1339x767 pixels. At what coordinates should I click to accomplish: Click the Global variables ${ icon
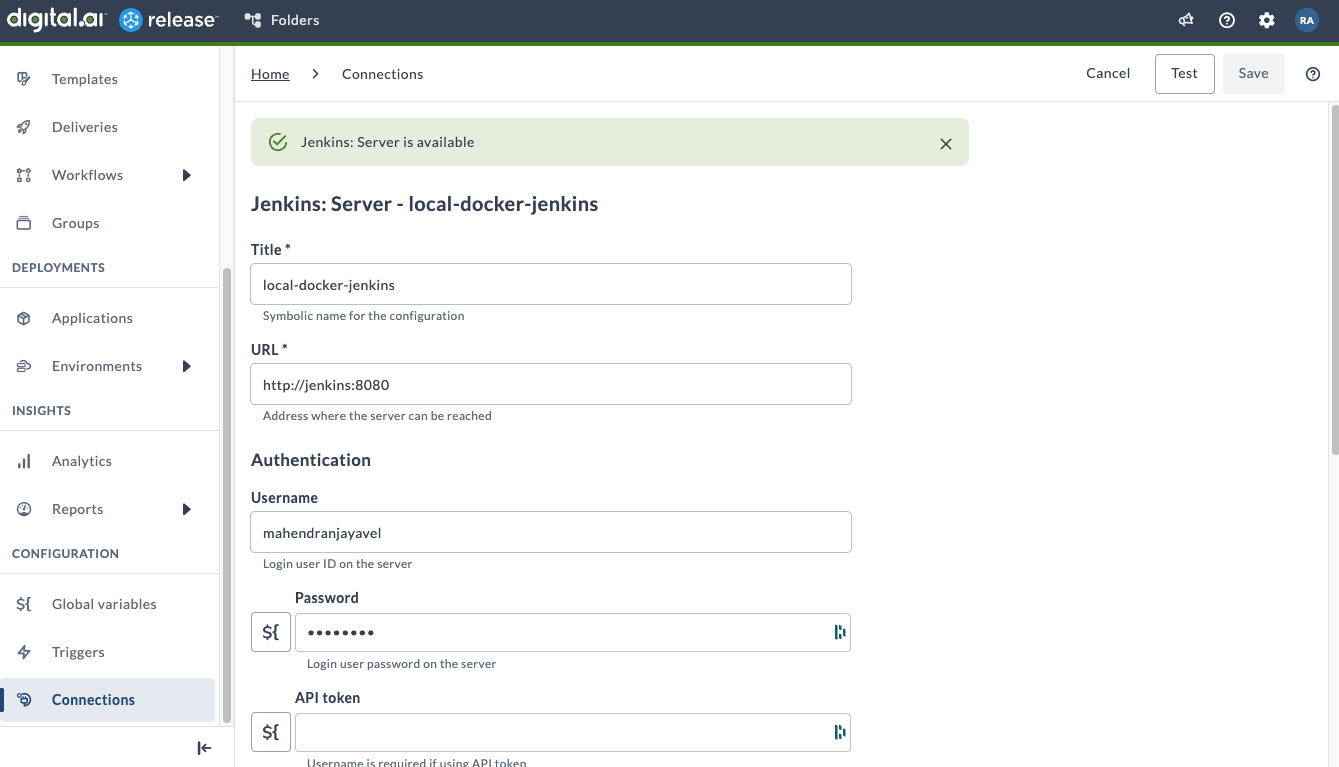(24, 604)
